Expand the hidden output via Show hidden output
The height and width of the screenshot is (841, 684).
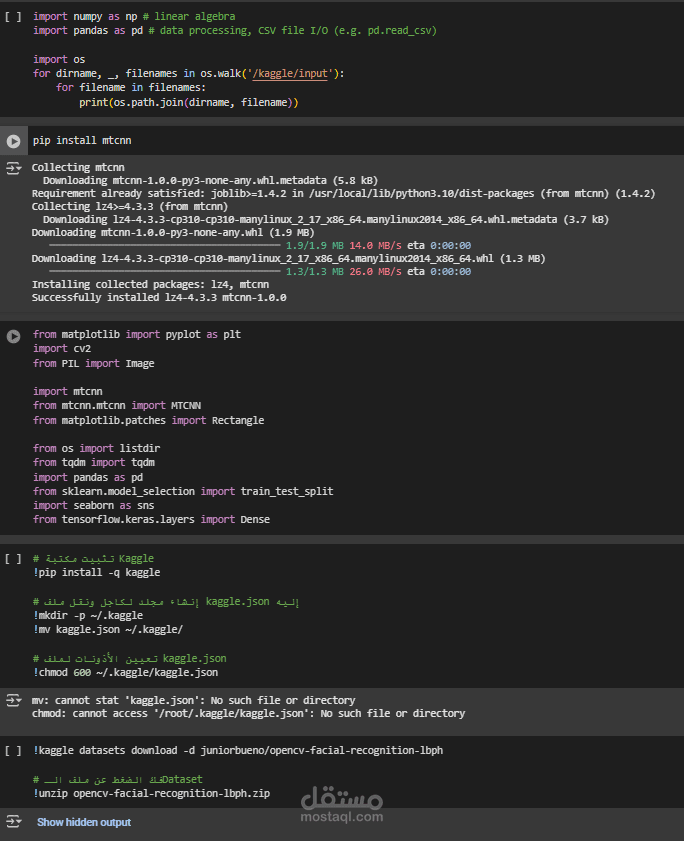point(84,822)
